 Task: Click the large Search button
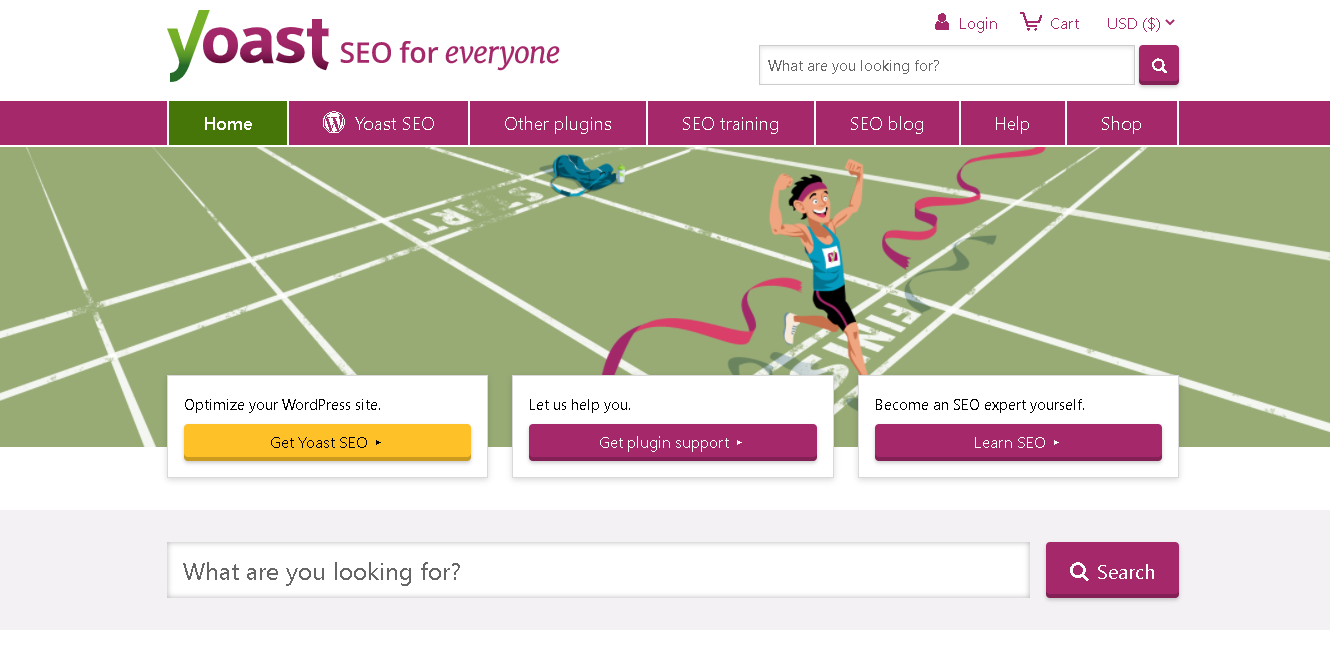1112,570
